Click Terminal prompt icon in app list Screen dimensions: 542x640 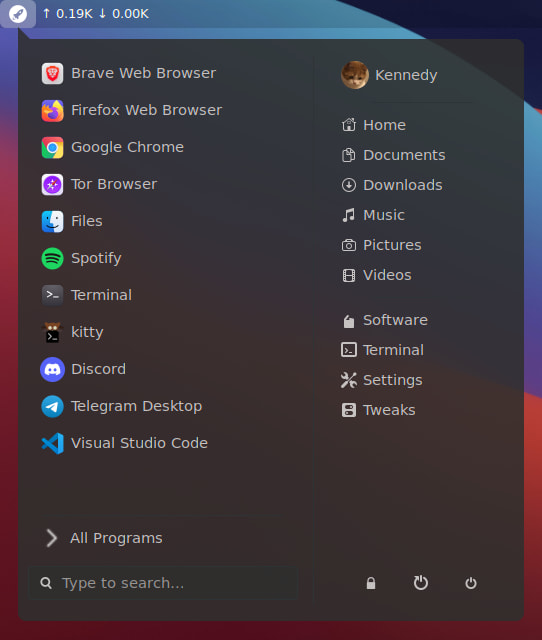point(52,295)
